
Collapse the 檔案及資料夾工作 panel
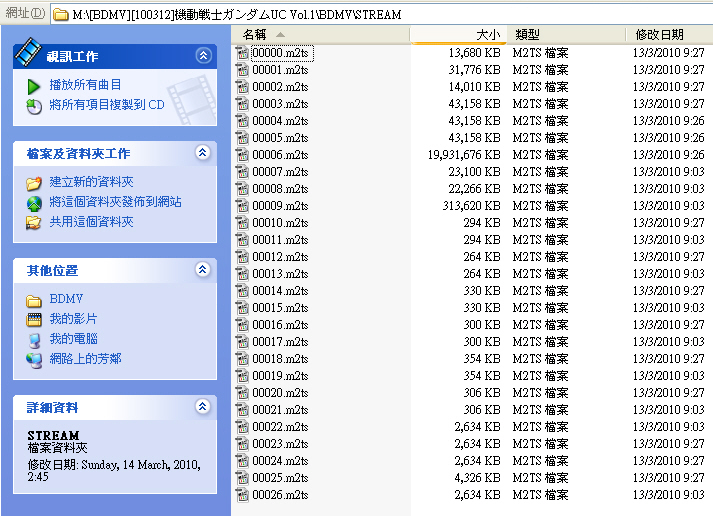(203, 152)
